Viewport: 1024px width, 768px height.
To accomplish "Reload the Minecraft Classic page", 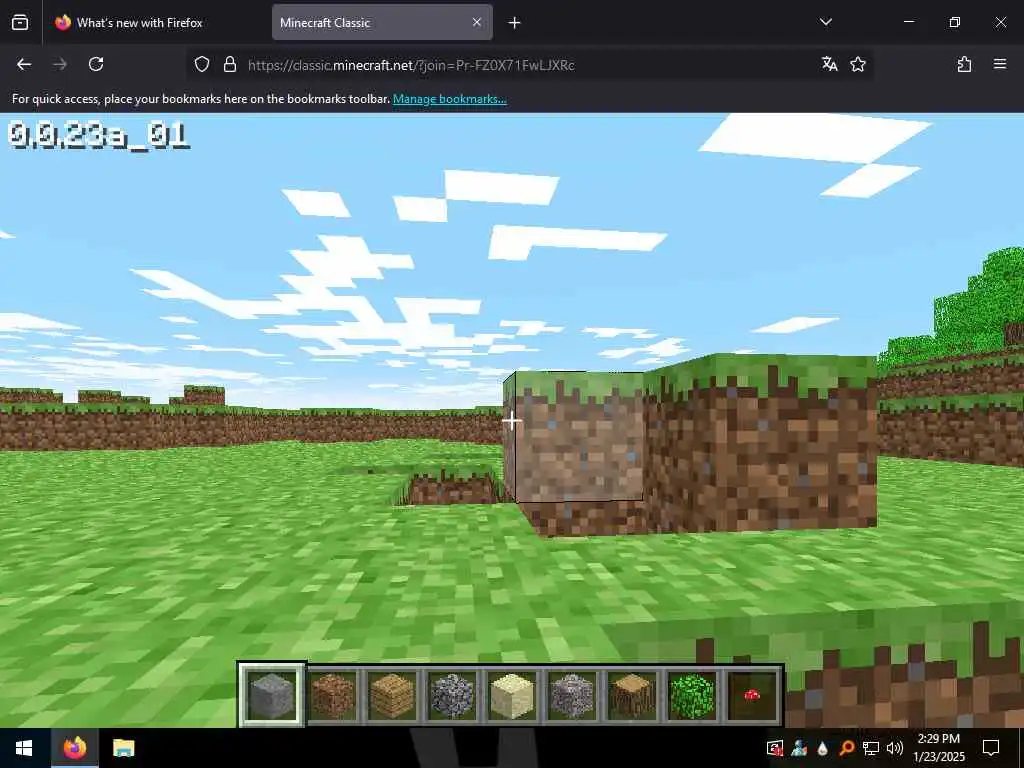I will (96, 64).
